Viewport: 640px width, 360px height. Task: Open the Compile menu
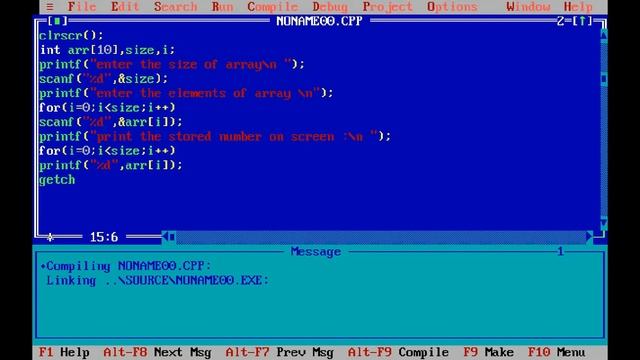click(x=273, y=7)
